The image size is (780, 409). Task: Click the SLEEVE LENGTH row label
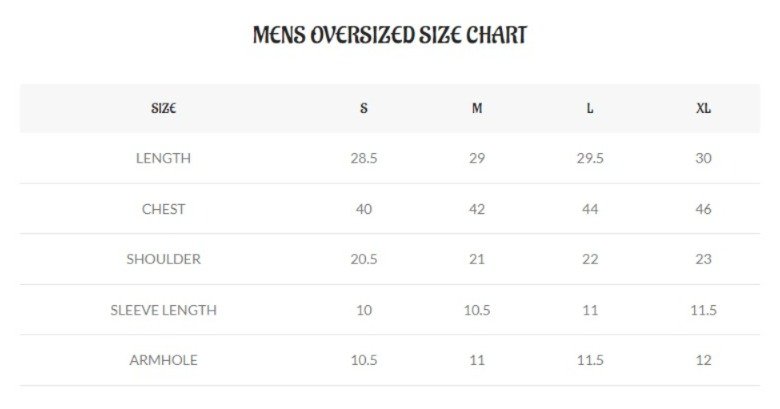[164, 310]
